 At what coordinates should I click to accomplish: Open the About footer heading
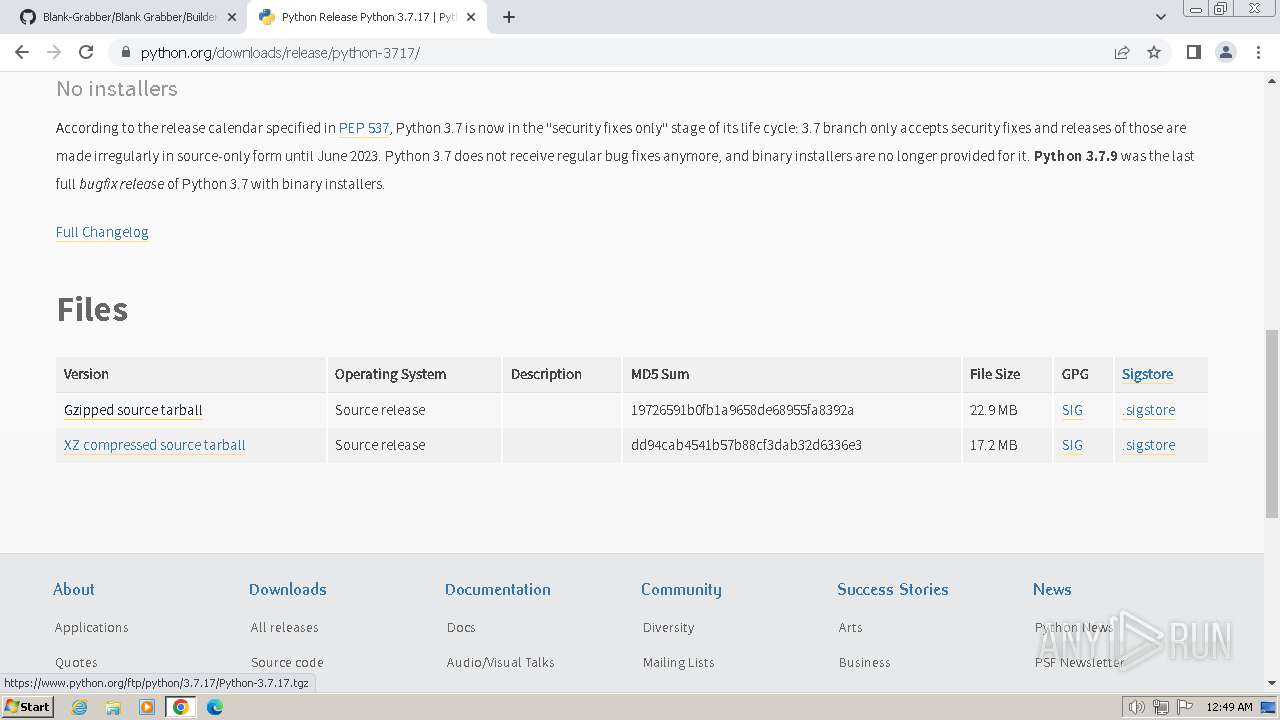pyautogui.click(x=74, y=589)
